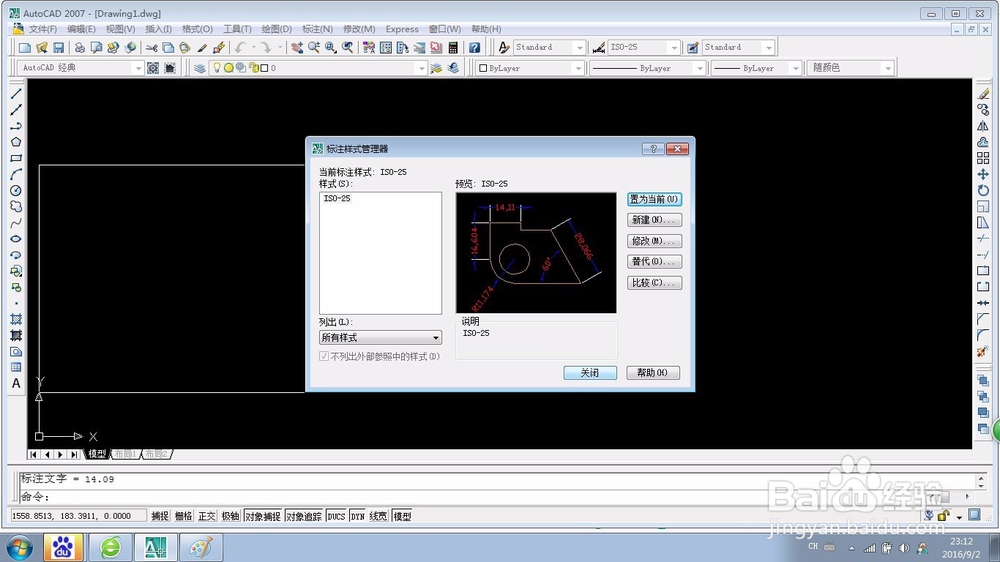Toggle 栅格 grid display in status bar
The width and height of the screenshot is (1000, 562).
184,516
